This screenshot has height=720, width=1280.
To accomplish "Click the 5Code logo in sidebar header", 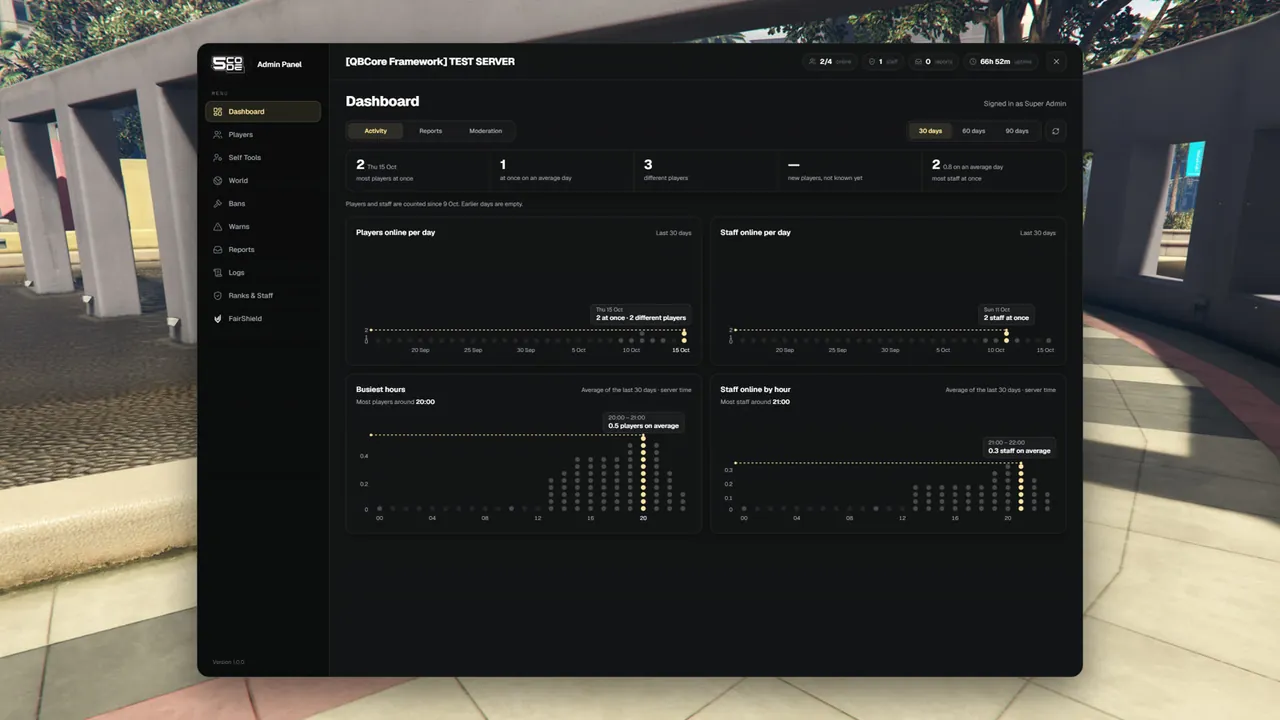I will tap(228, 64).
